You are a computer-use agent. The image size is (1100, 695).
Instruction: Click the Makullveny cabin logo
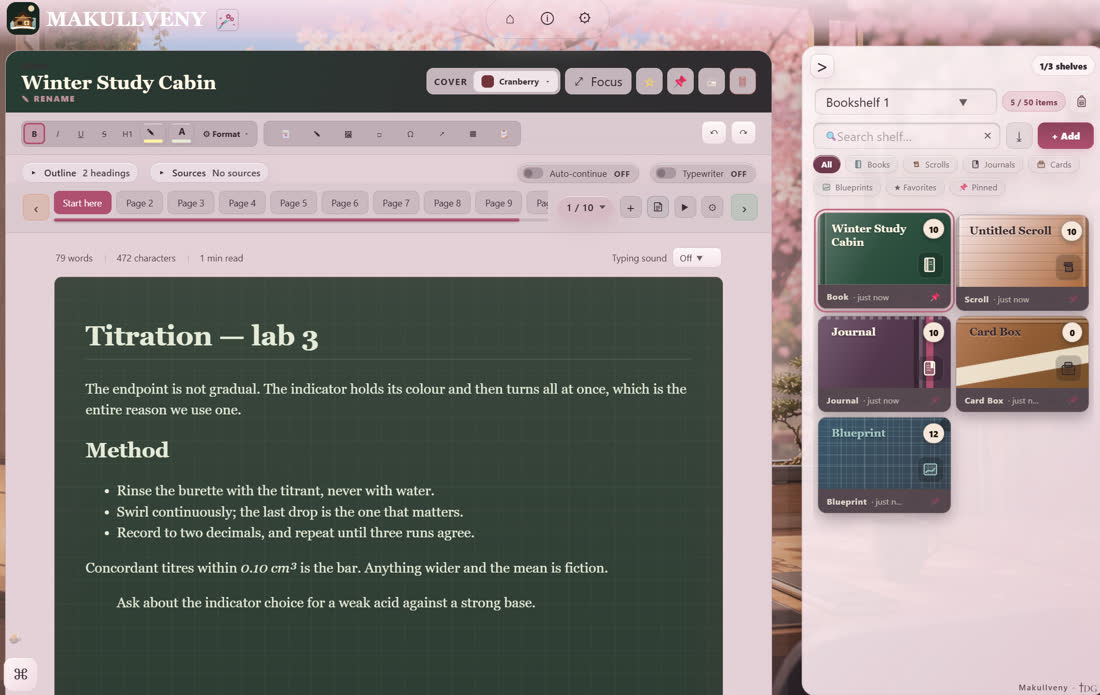click(x=22, y=18)
